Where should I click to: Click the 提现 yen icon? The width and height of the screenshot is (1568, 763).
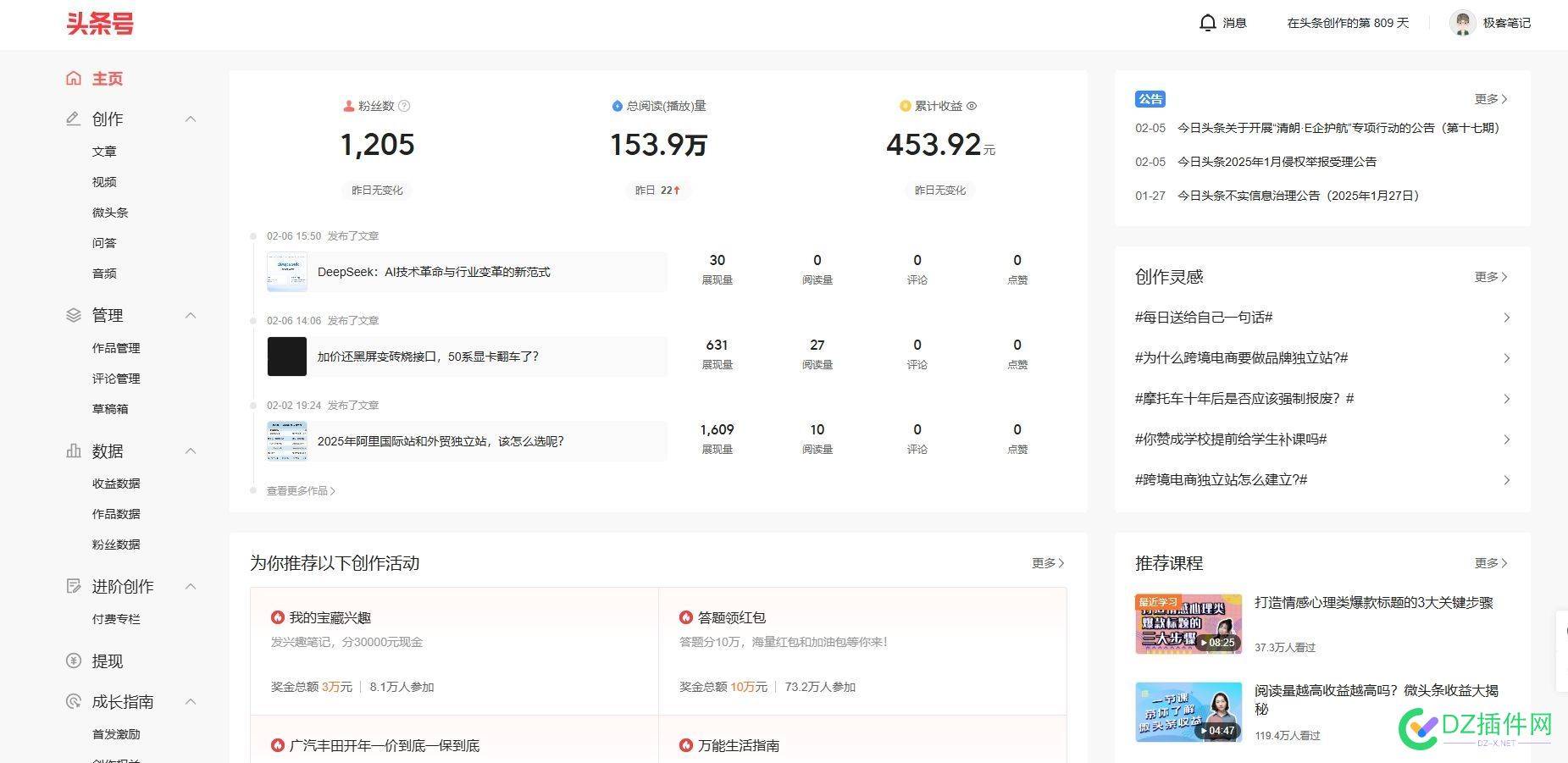pyautogui.click(x=74, y=661)
